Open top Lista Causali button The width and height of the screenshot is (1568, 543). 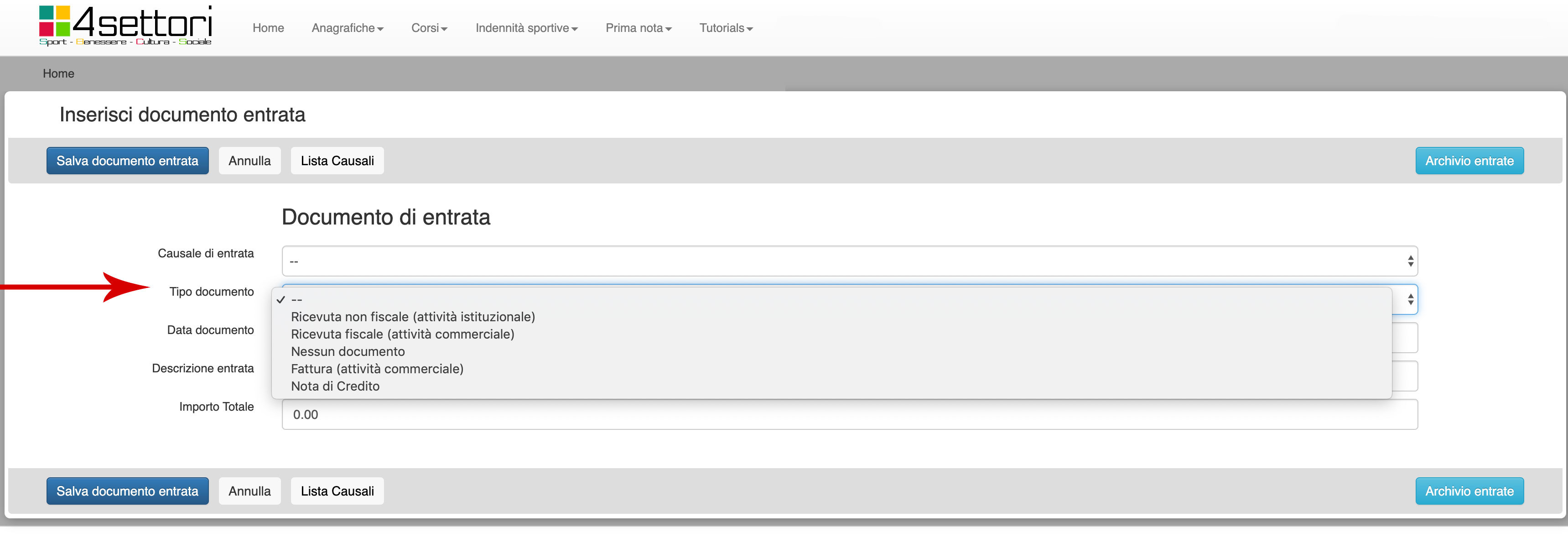pos(337,161)
